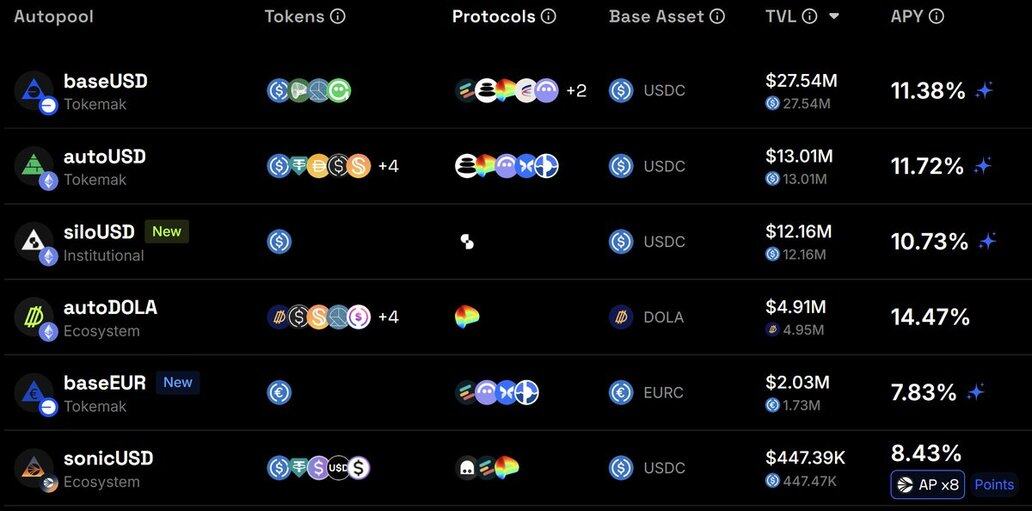The height and width of the screenshot is (511, 1032).
Task: Click the TVL column info icon
Action: [810, 16]
